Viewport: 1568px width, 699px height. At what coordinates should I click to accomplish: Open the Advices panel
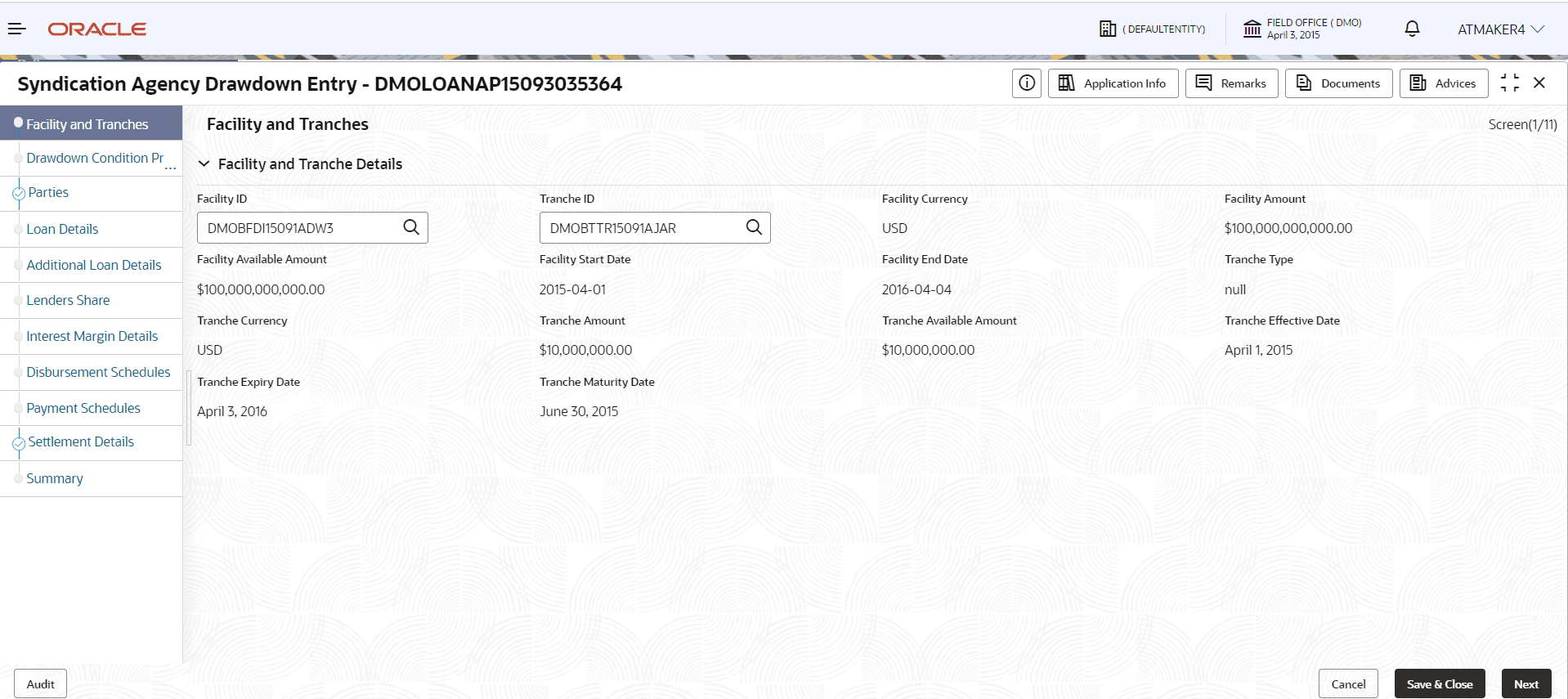[x=1444, y=83]
